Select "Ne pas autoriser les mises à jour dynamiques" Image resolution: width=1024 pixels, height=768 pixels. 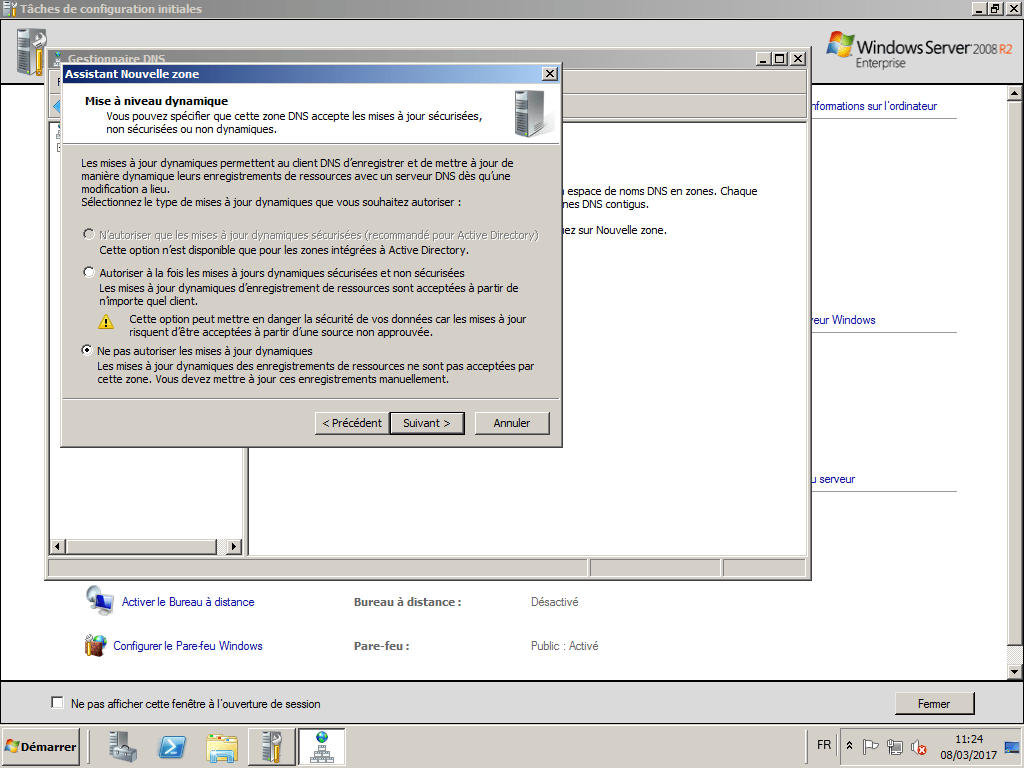(87, 351)
